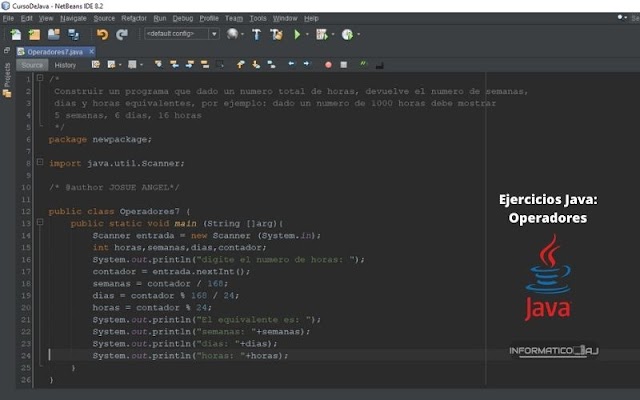Open the dropdown arrow next to the Debug icon

click(333, 34)
